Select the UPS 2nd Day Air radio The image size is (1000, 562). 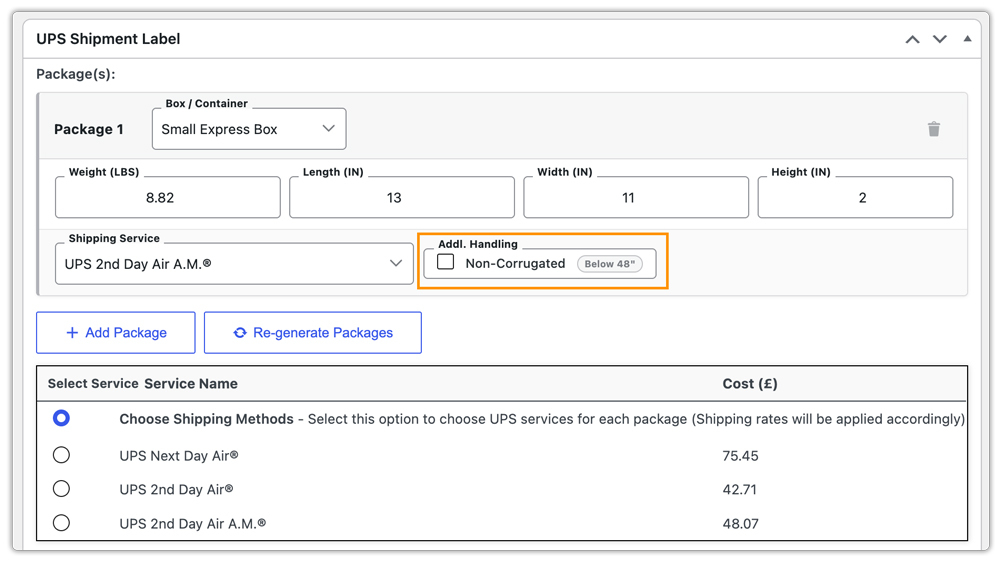61,489
